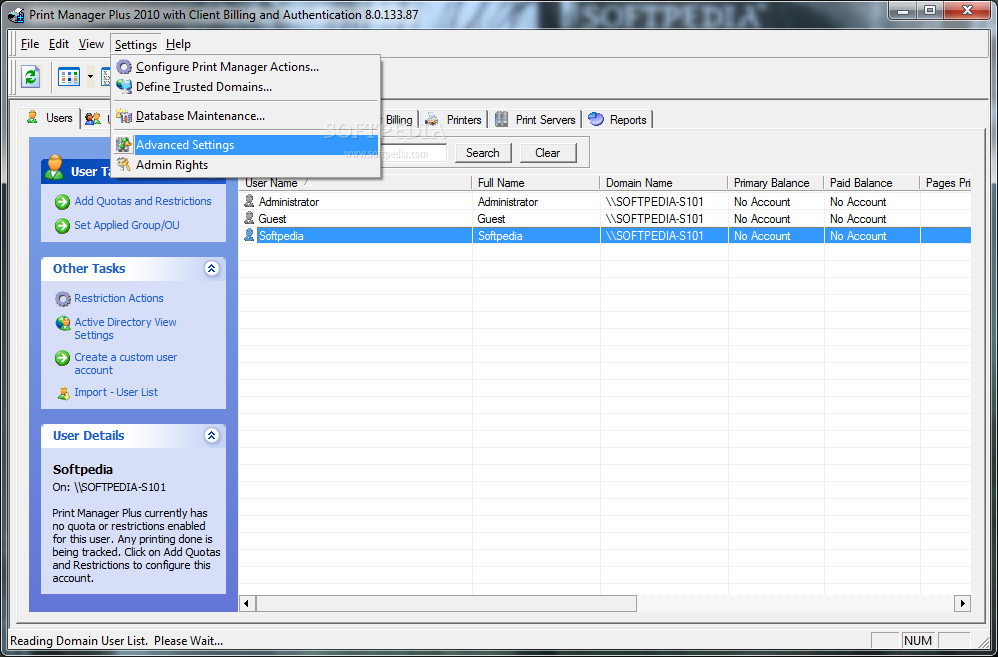Click the gear icon beside Configure Print Manager Actions
998x657 pixels.
tap(124, 67)
